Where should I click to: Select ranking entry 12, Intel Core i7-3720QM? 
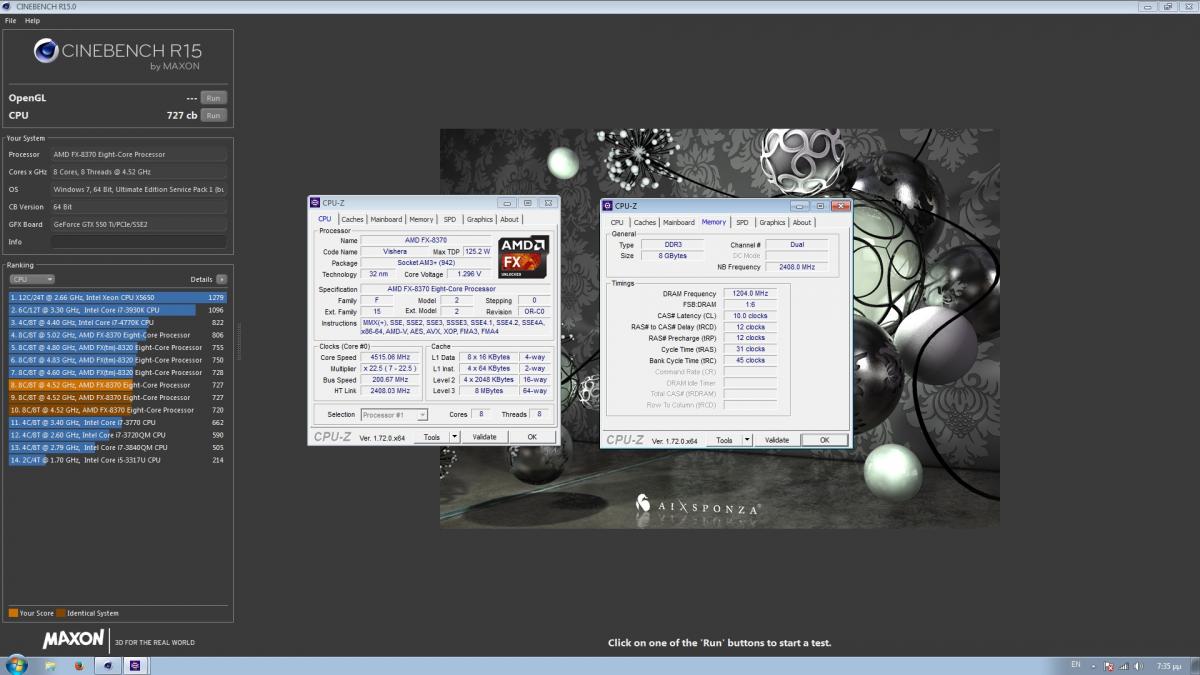(x=118, y=435)
